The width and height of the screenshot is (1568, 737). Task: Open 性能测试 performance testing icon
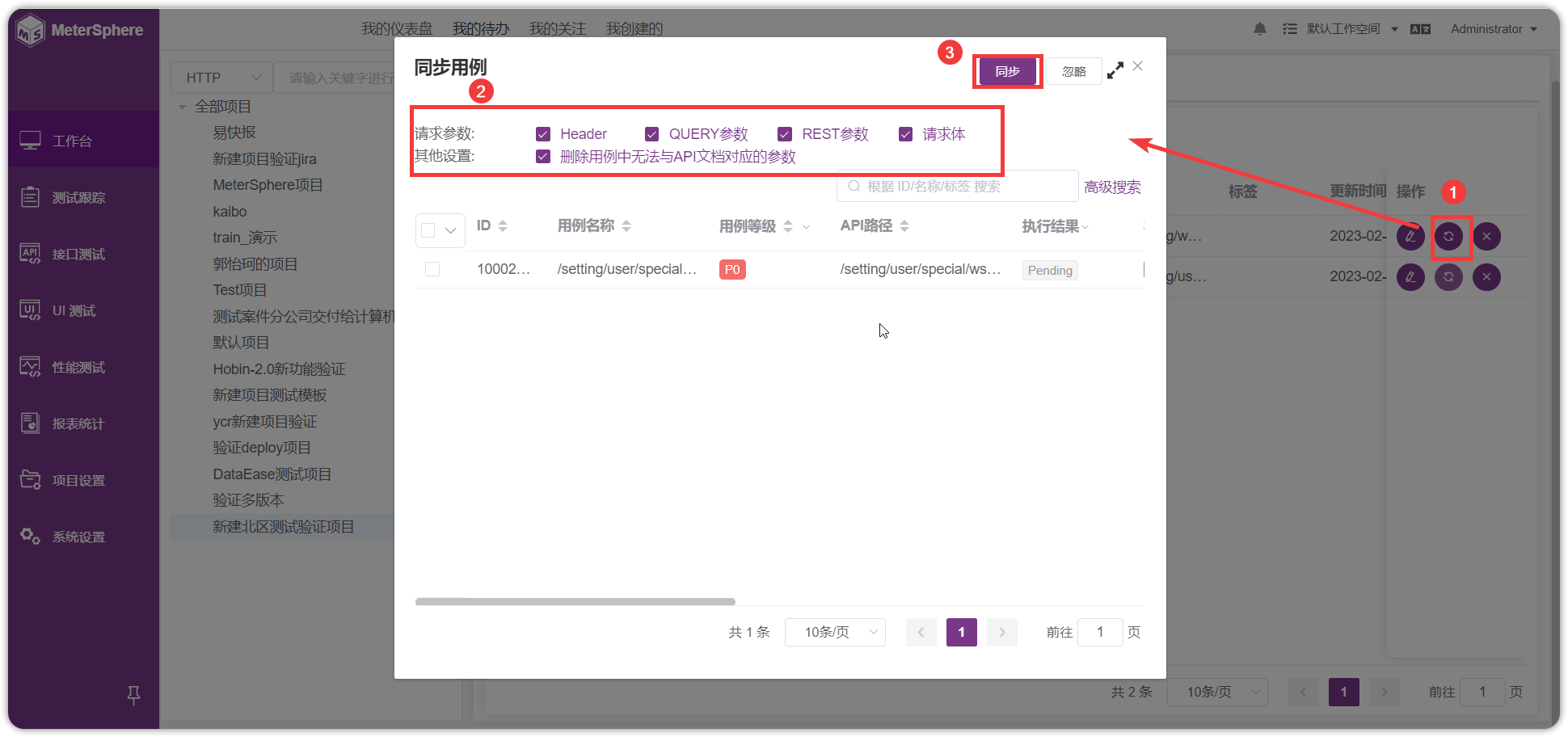pos(30,367)
